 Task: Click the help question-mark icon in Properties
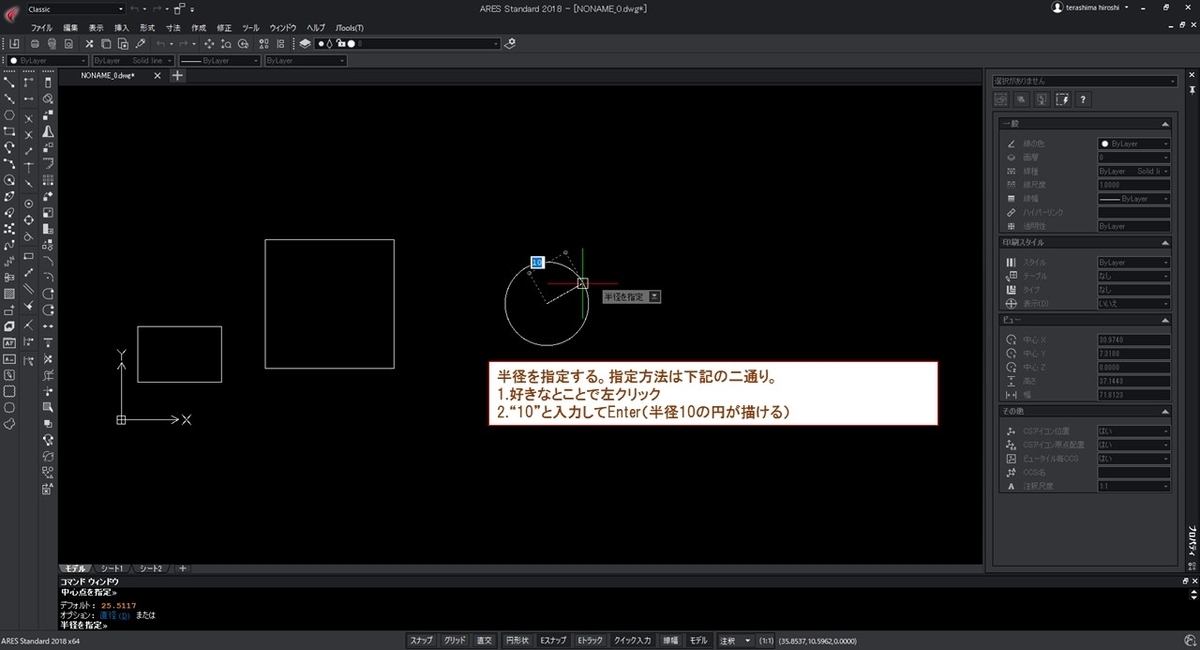pyautogui.click(x=1083, y=99)
